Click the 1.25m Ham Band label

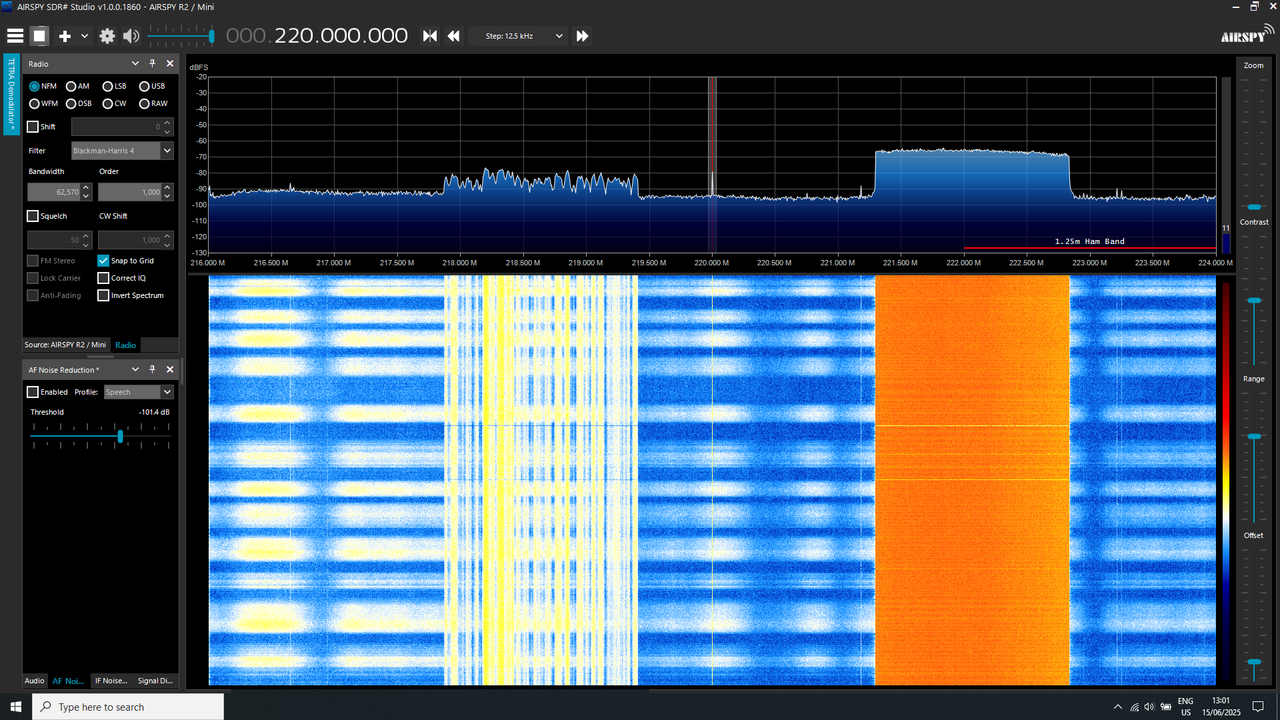[x=1090, y=242]
